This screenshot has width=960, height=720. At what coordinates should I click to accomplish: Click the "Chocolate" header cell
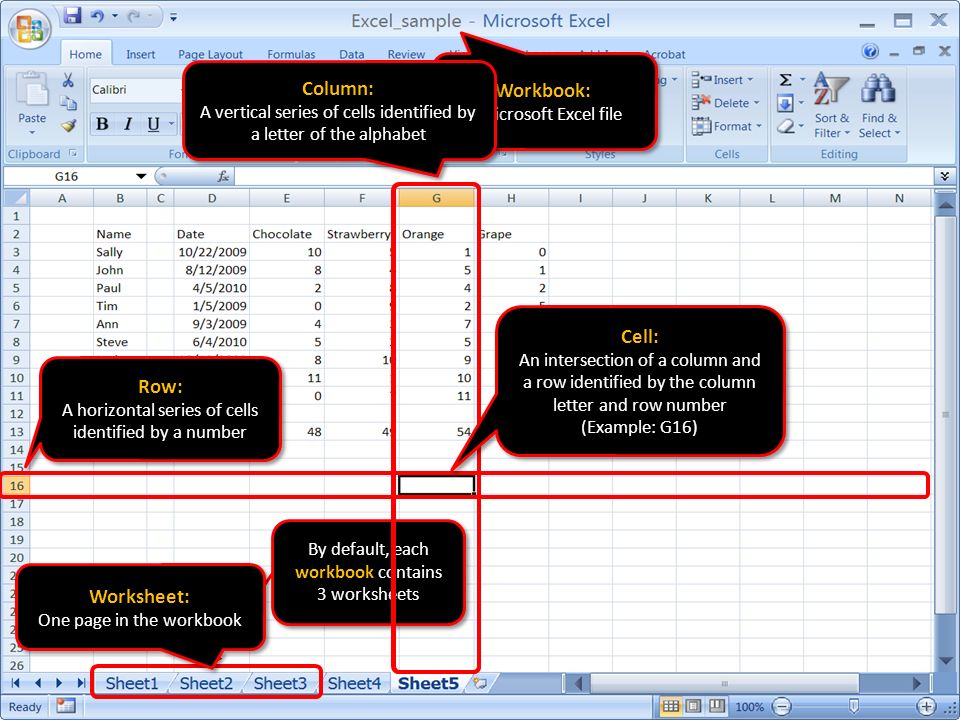tap(287, 234)
